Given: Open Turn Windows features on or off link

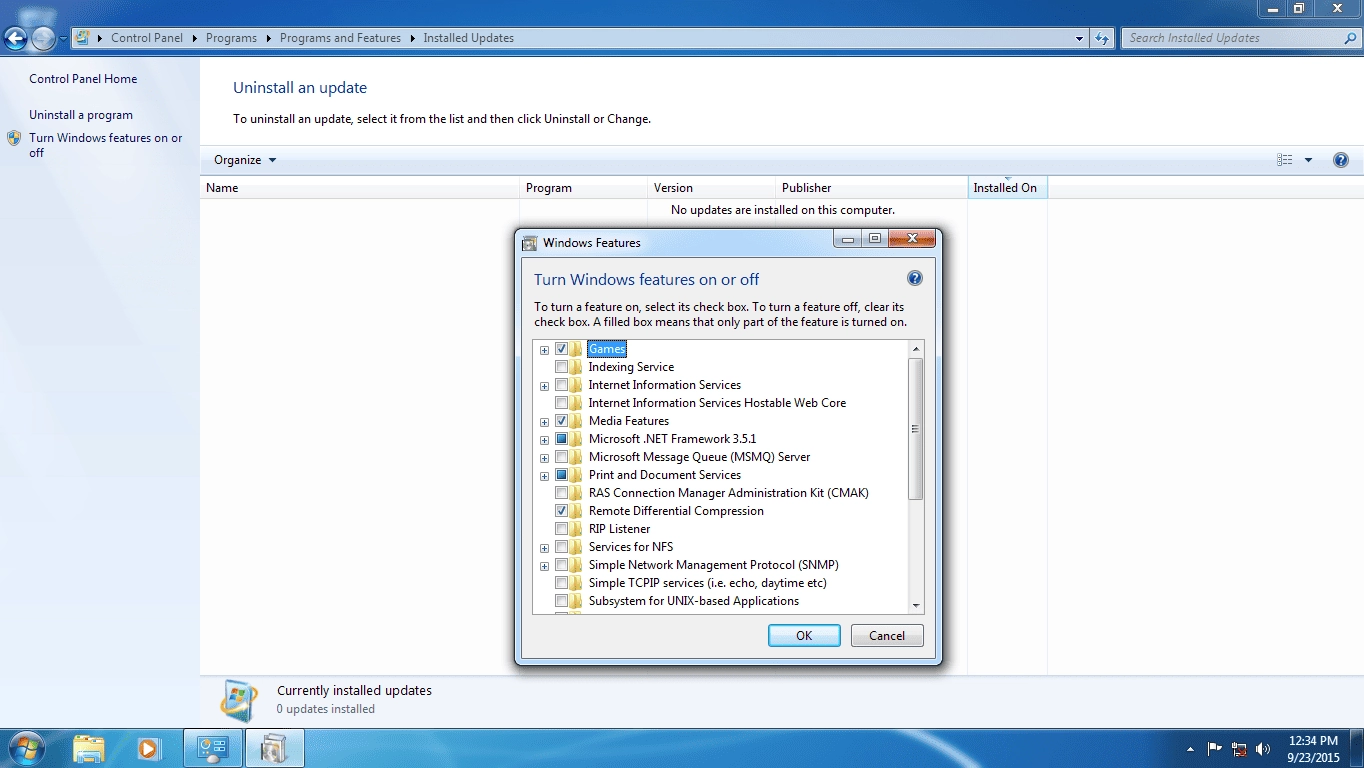Looking at the screenshot, I should coord(106,145).
